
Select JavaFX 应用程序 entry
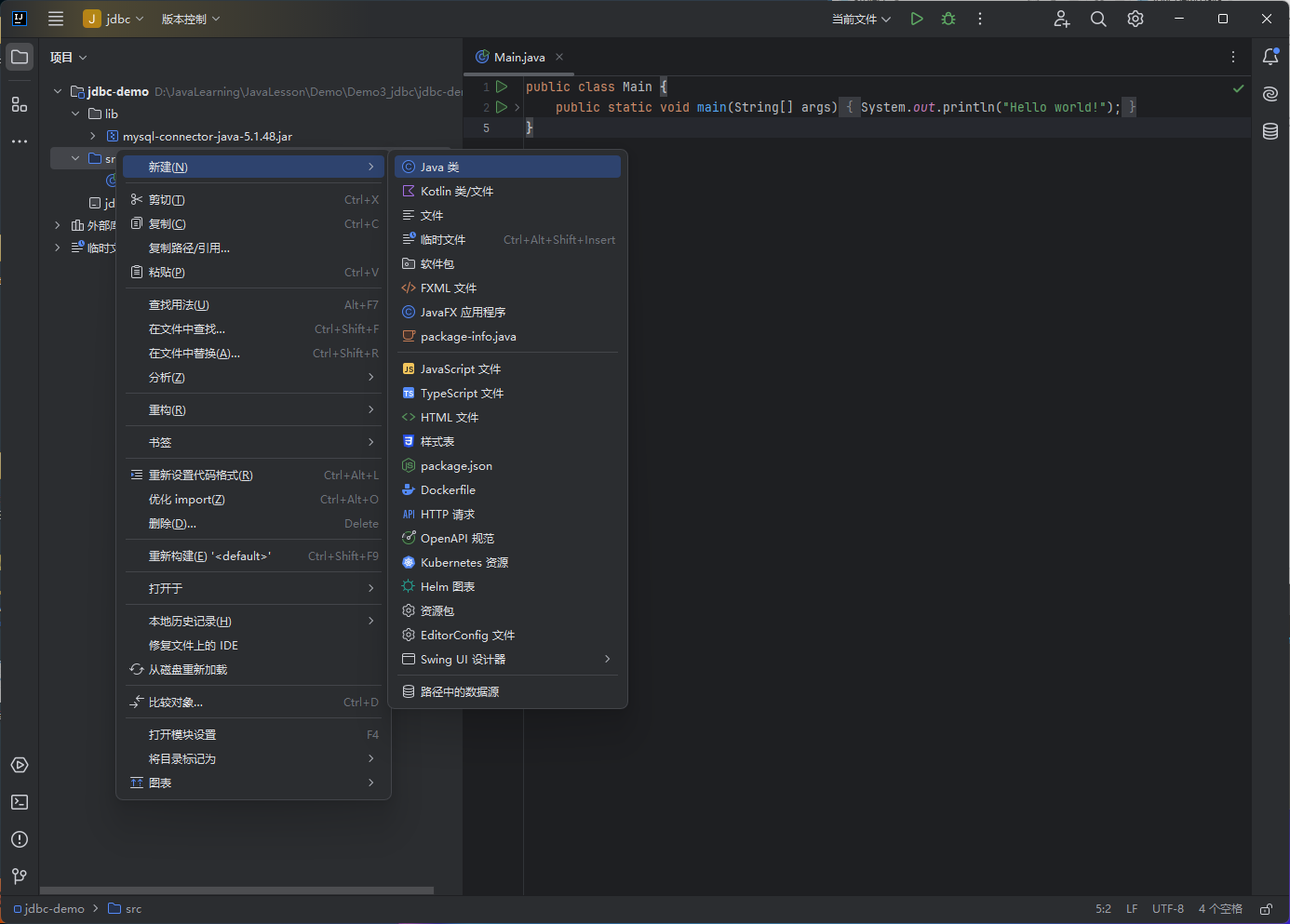[x=507, y=312]
